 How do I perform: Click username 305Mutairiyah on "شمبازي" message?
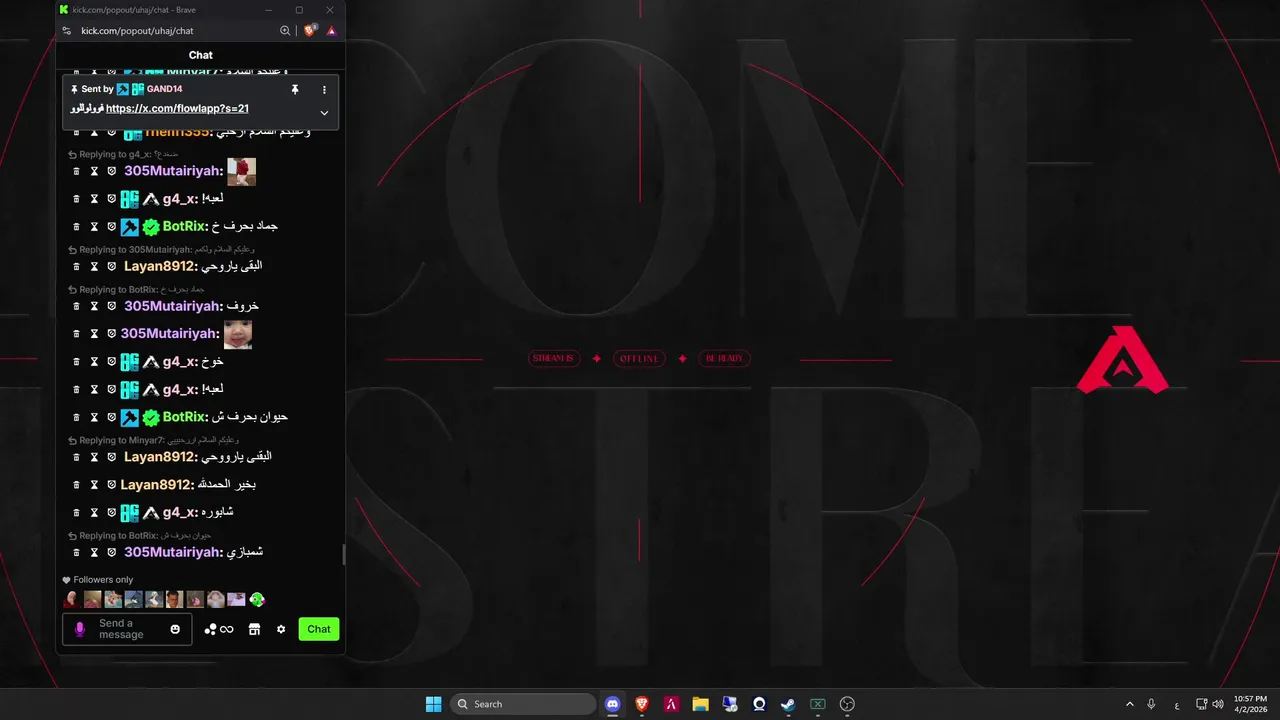click(172, 553)
